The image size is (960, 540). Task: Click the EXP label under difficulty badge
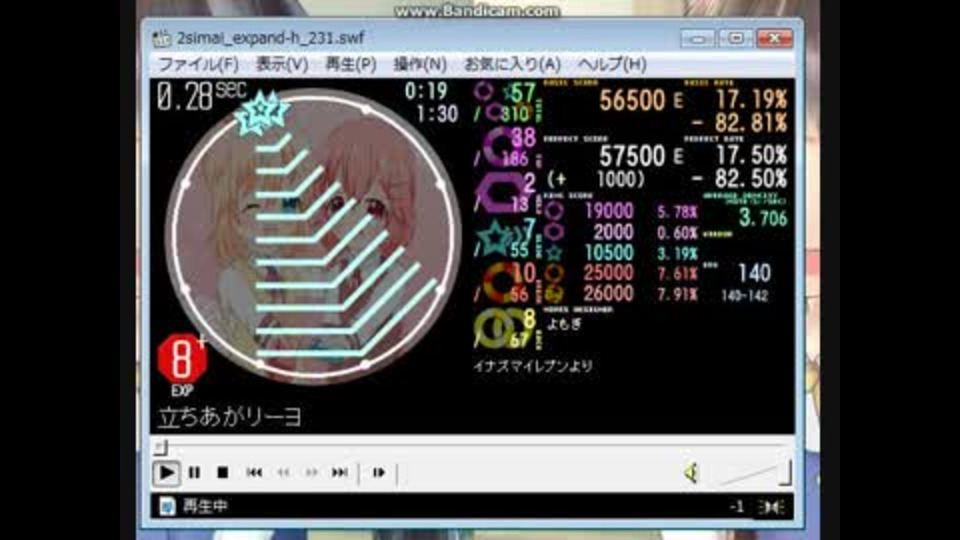tap(182, 391)
